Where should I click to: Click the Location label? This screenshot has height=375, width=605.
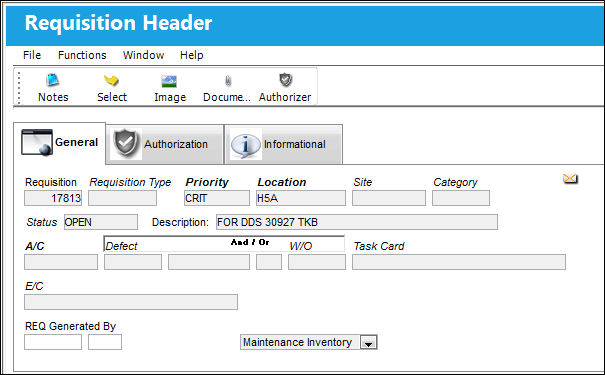(x=282, y=182)
